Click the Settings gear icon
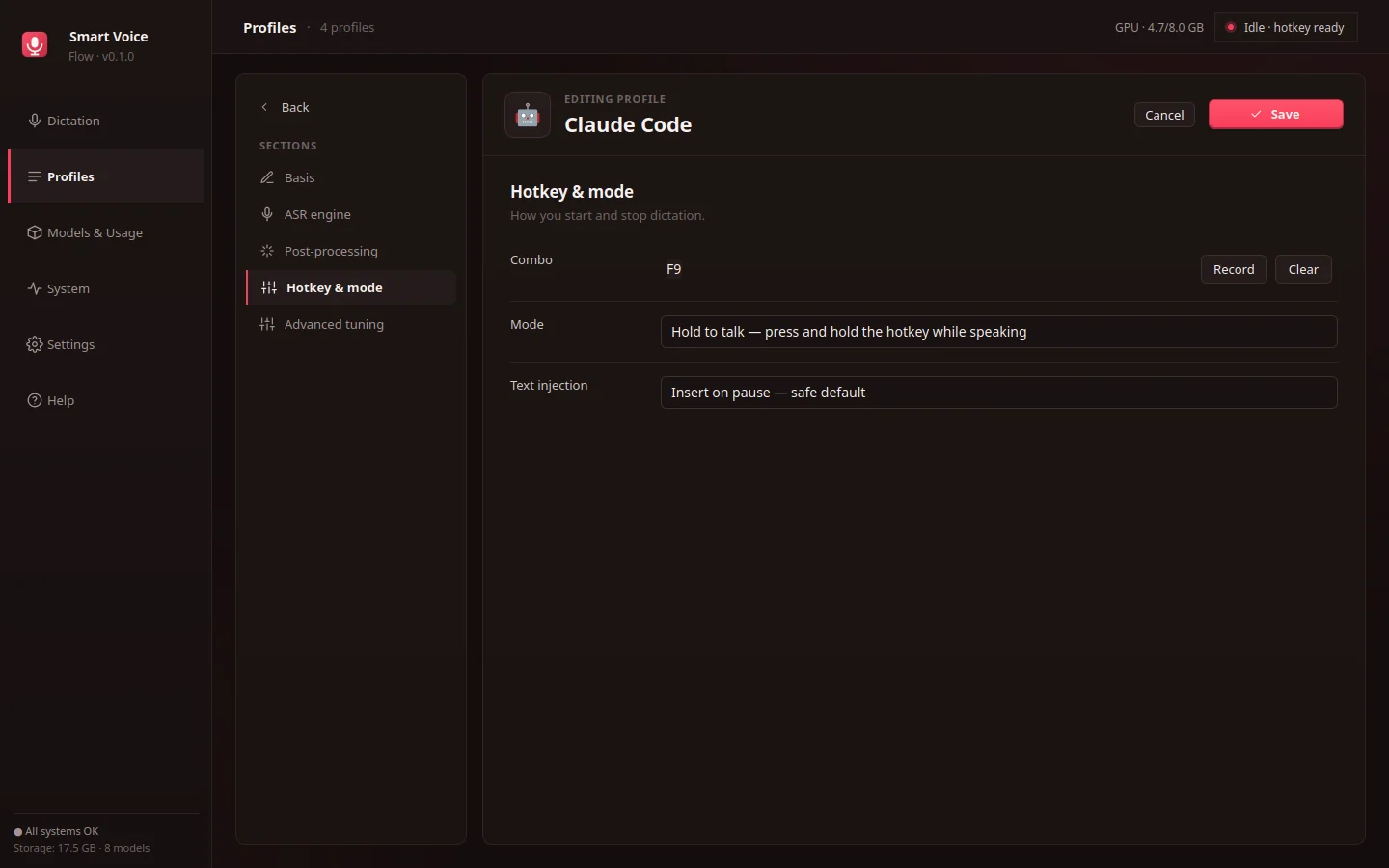This screenshot has width=1389, height=868. click(35, 344)
